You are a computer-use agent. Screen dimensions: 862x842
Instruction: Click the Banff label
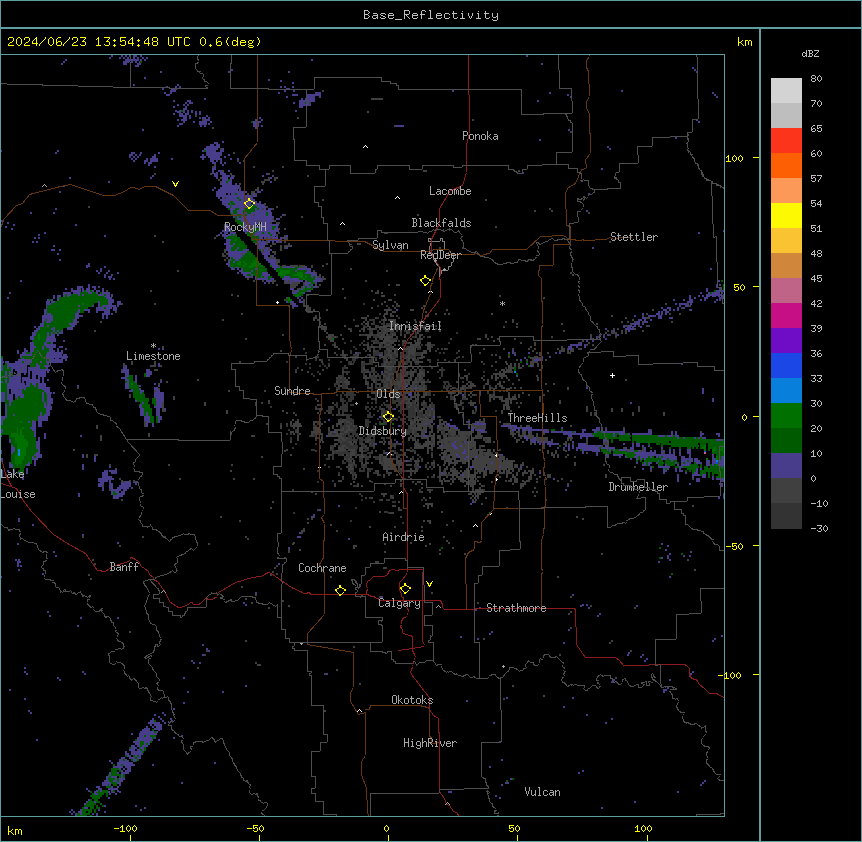pos(124,567)
